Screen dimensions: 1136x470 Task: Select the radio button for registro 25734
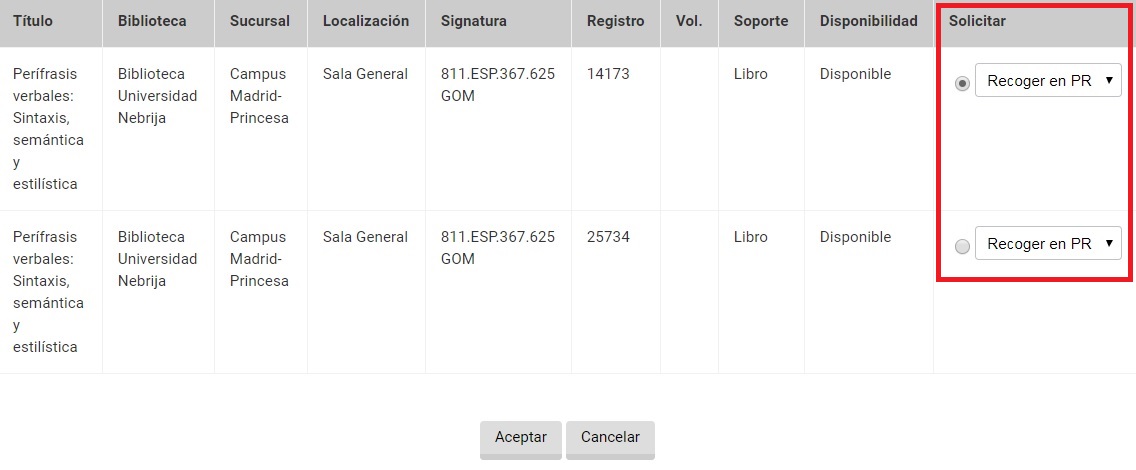(962, 247)
